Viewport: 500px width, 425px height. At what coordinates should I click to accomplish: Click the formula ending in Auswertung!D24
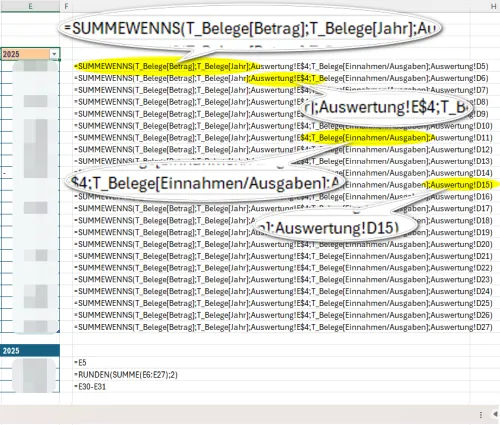click(x=283, y=292)
